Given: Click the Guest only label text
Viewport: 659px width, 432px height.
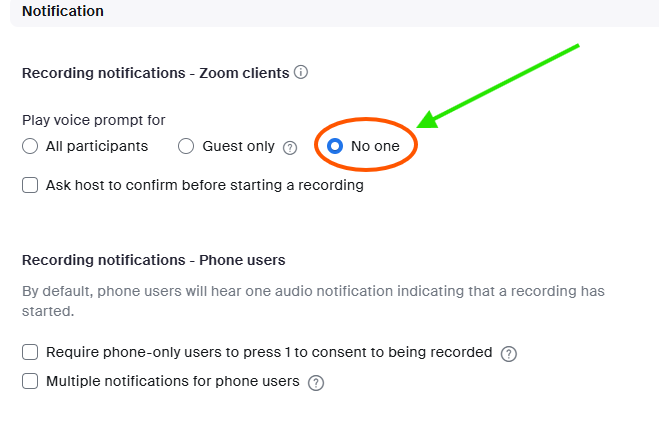Looking at the screenshot, I should 238,146.
